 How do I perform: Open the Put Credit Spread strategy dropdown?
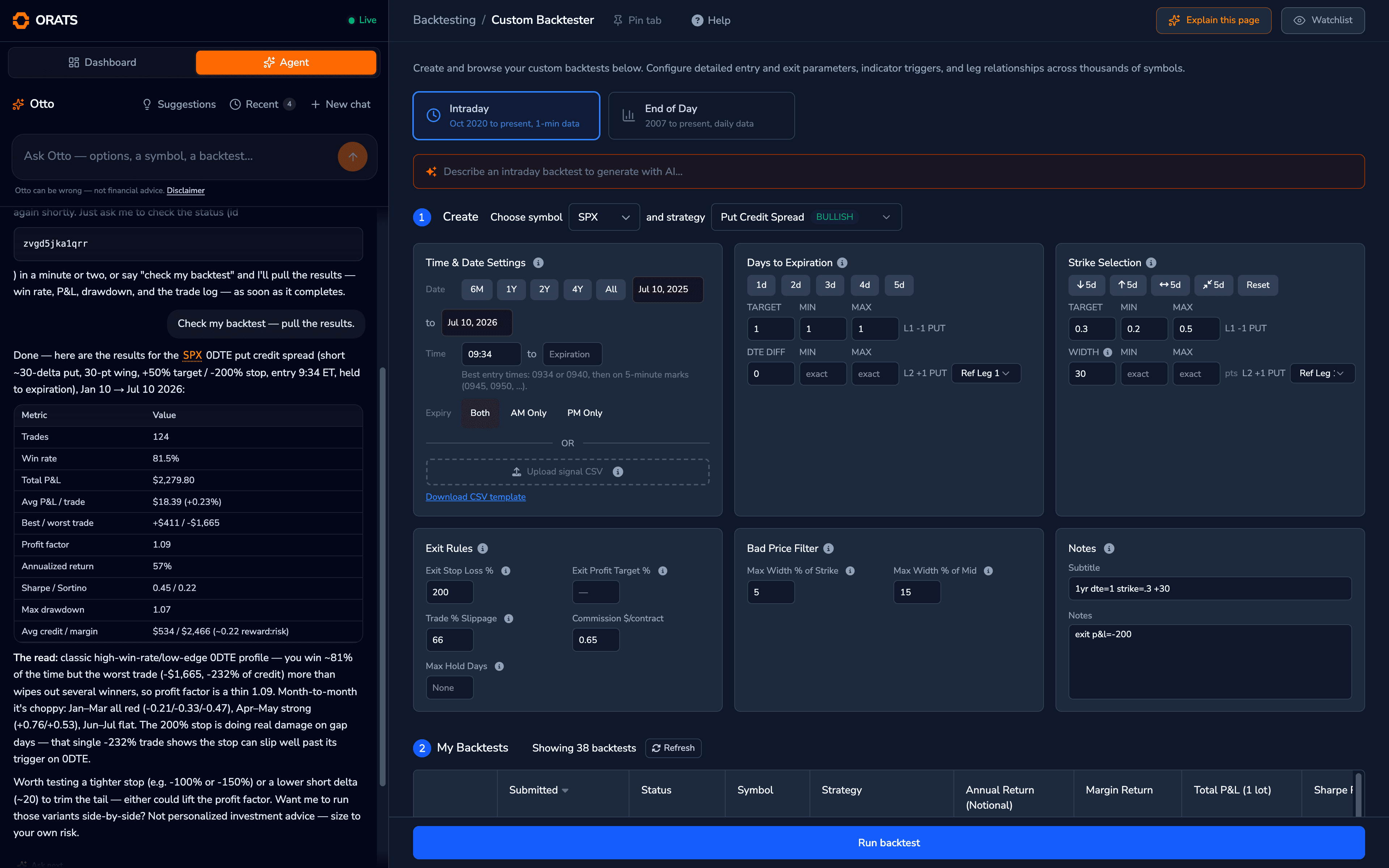click(x=806, y=217)
